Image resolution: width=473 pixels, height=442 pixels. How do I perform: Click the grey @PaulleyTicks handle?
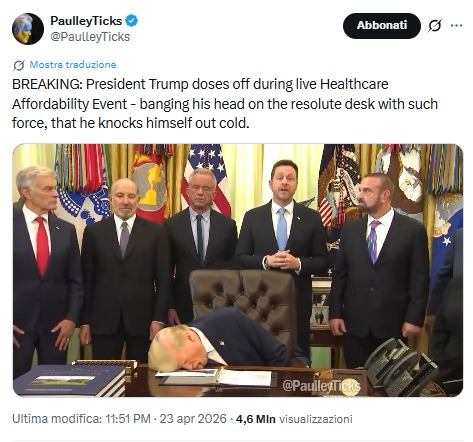coord(90,37)
